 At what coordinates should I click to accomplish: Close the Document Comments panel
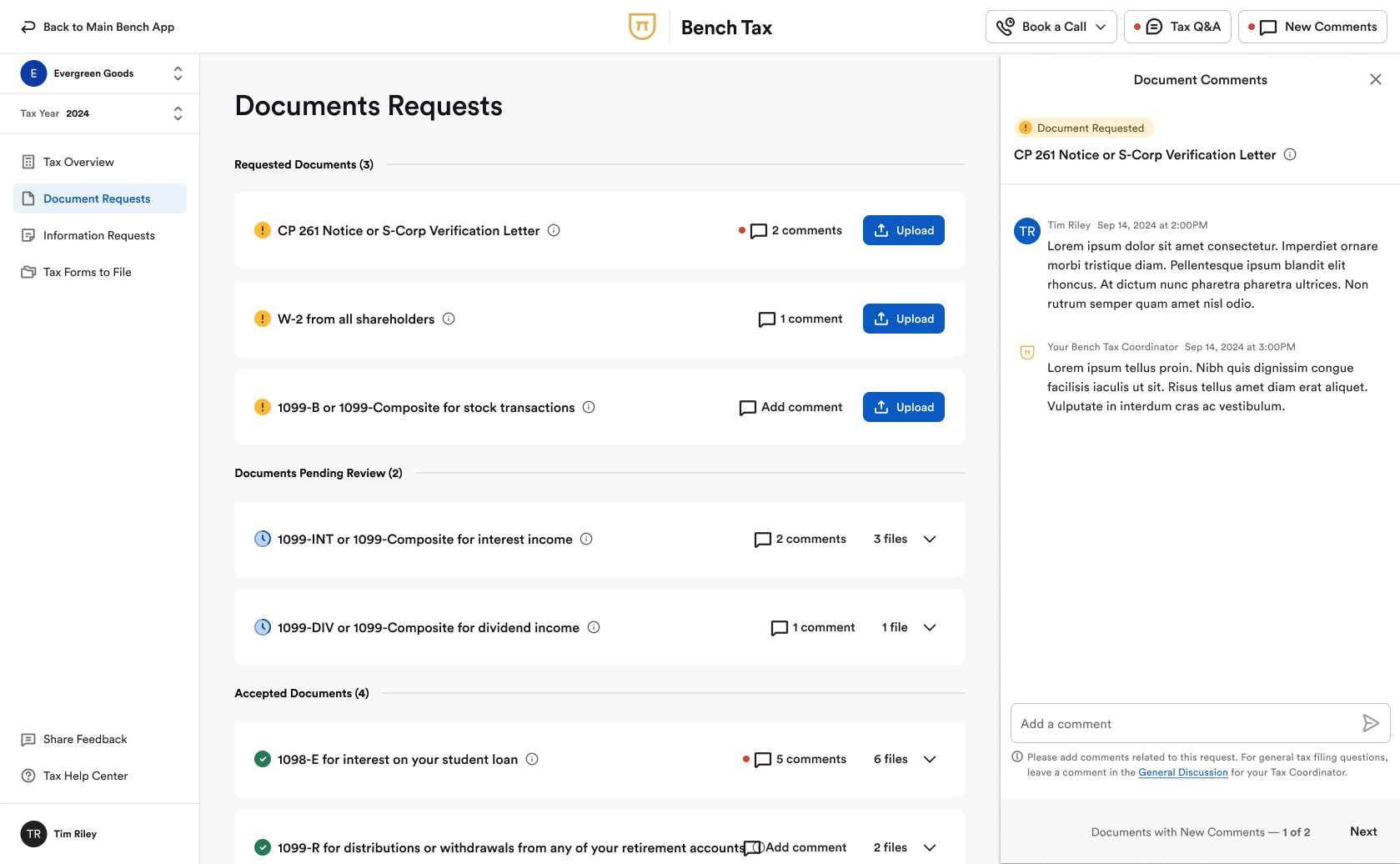pyautogui.click(x=1376, y=79)
